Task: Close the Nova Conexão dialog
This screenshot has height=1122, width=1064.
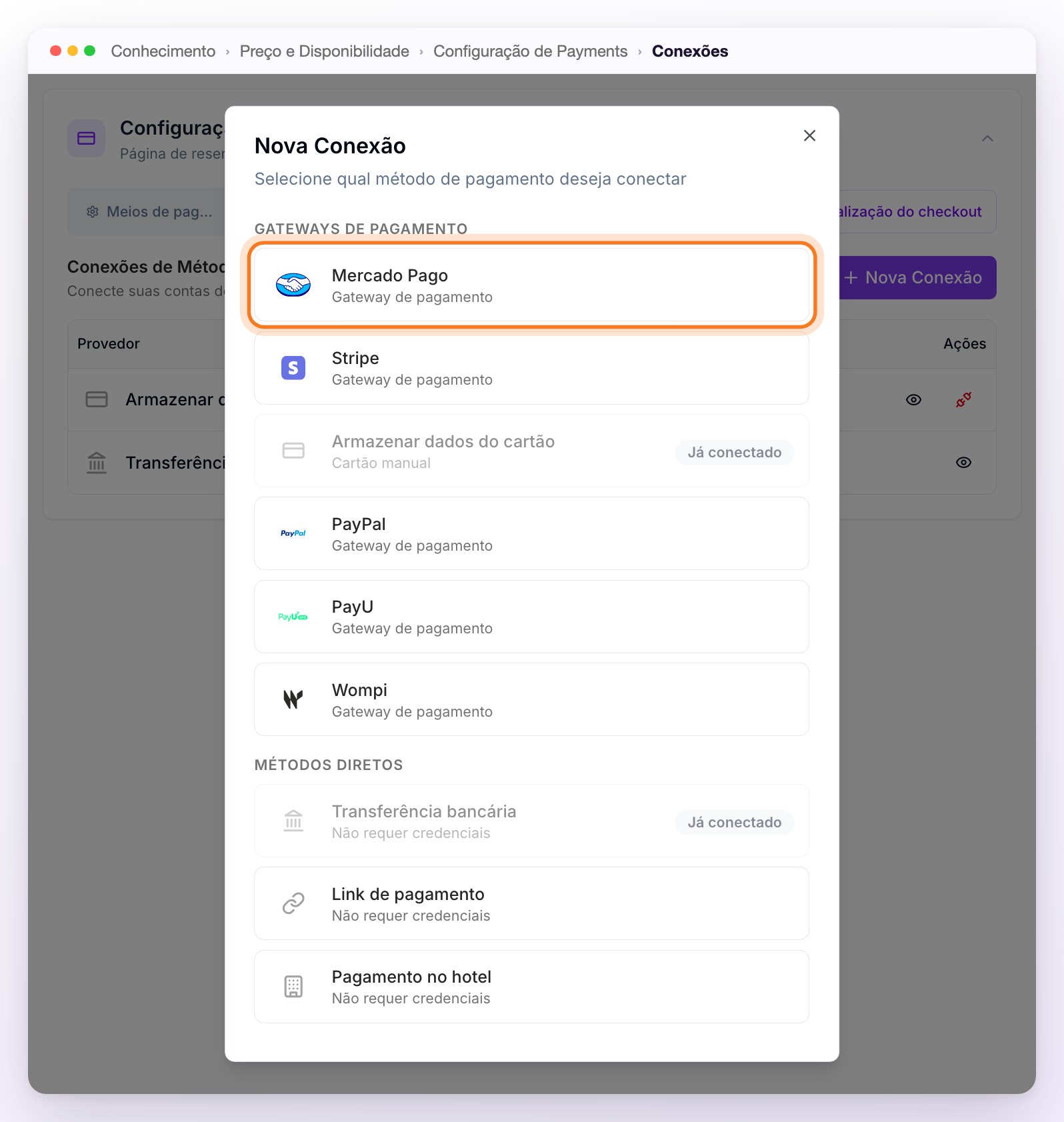Action: pos(809,135)
